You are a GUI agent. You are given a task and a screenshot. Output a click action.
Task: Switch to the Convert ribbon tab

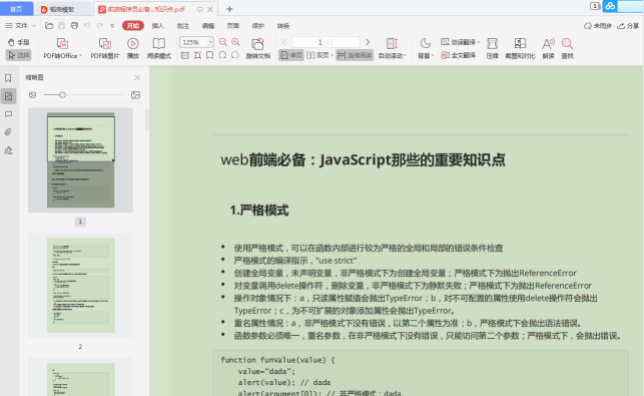pyautogui.click(x=283, y=25)
